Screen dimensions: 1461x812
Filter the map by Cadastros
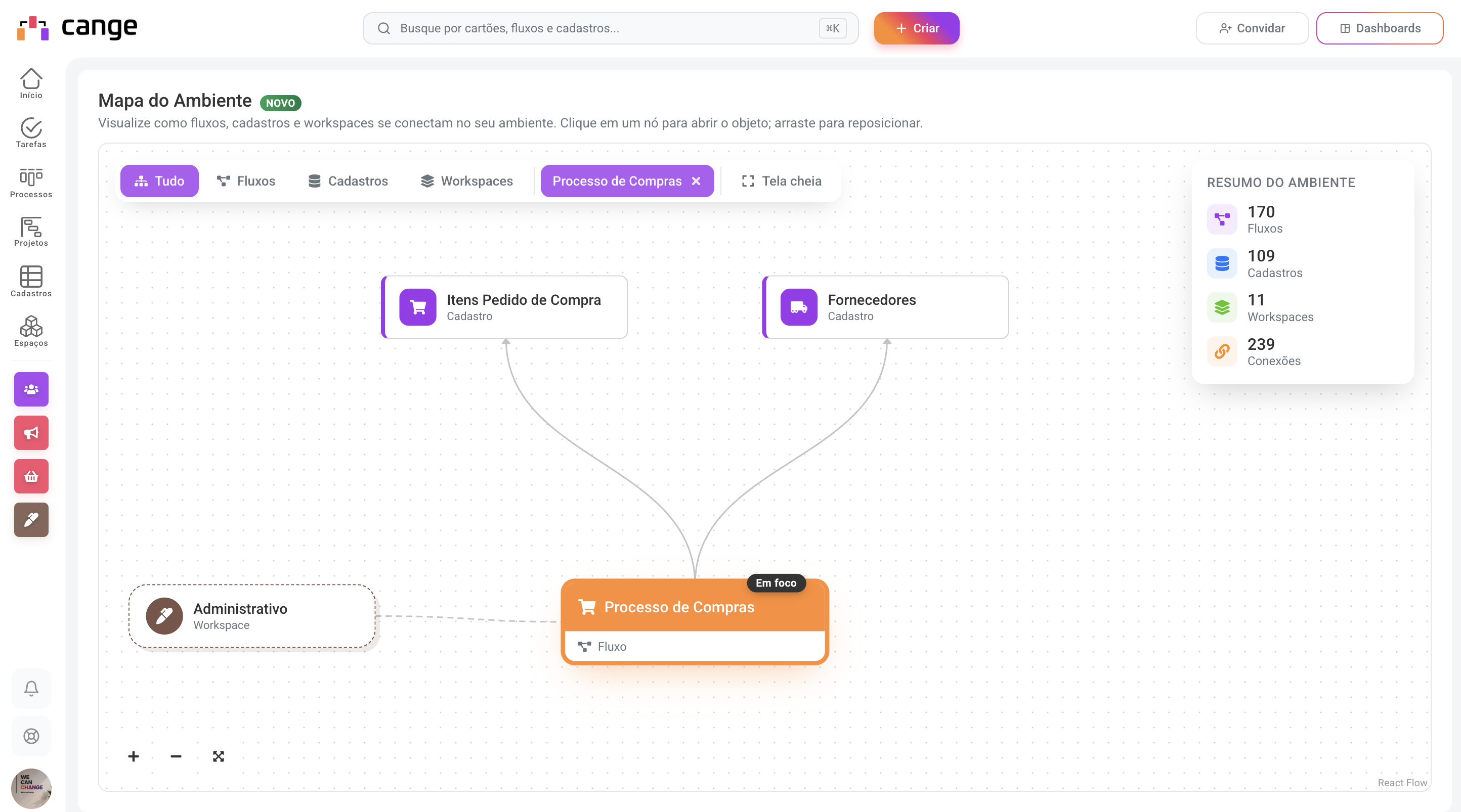(348, 181)
